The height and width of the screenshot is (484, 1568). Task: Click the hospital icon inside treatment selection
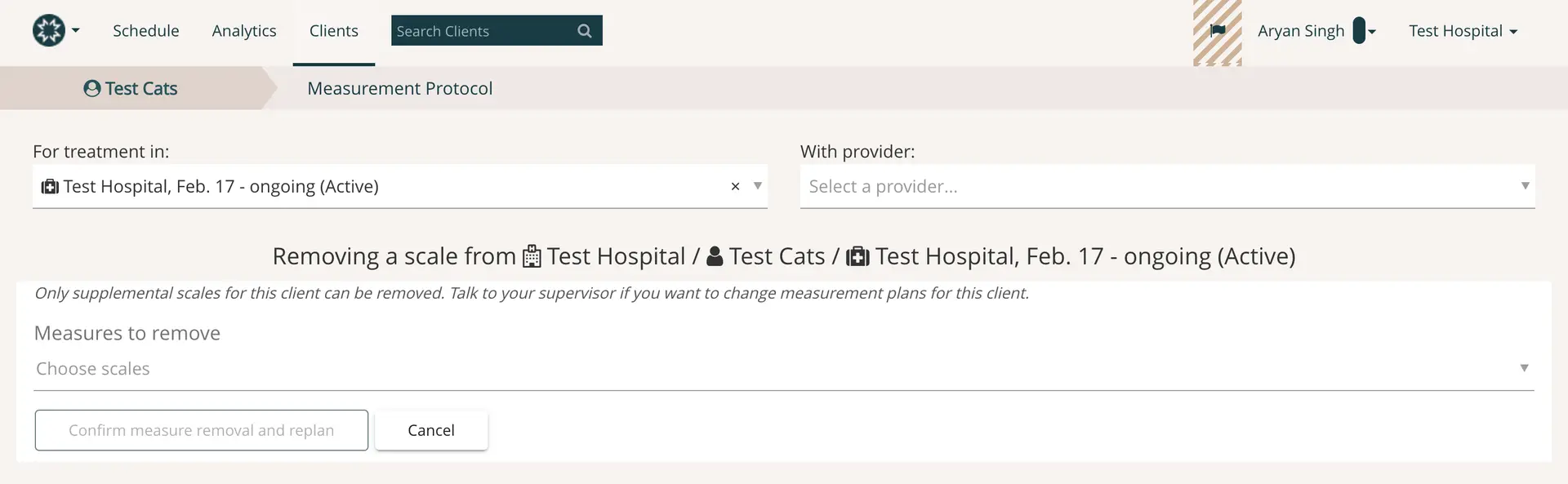click(50, 186)
